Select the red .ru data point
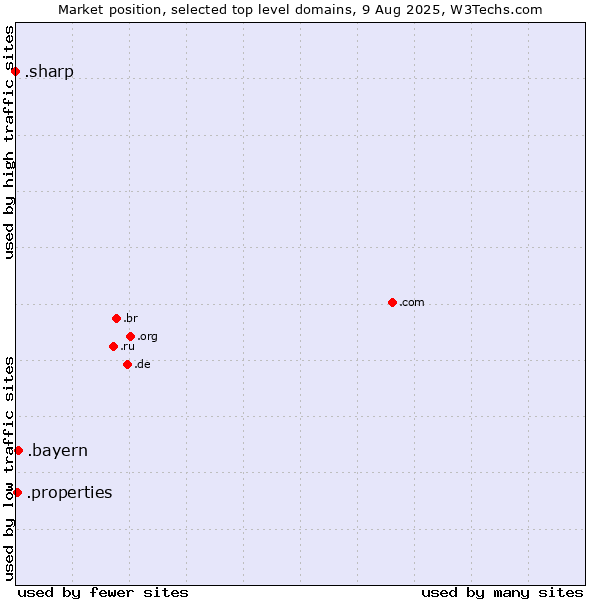Image resolution: width=600 pixels, height=600 pixels. coord(113,346)
